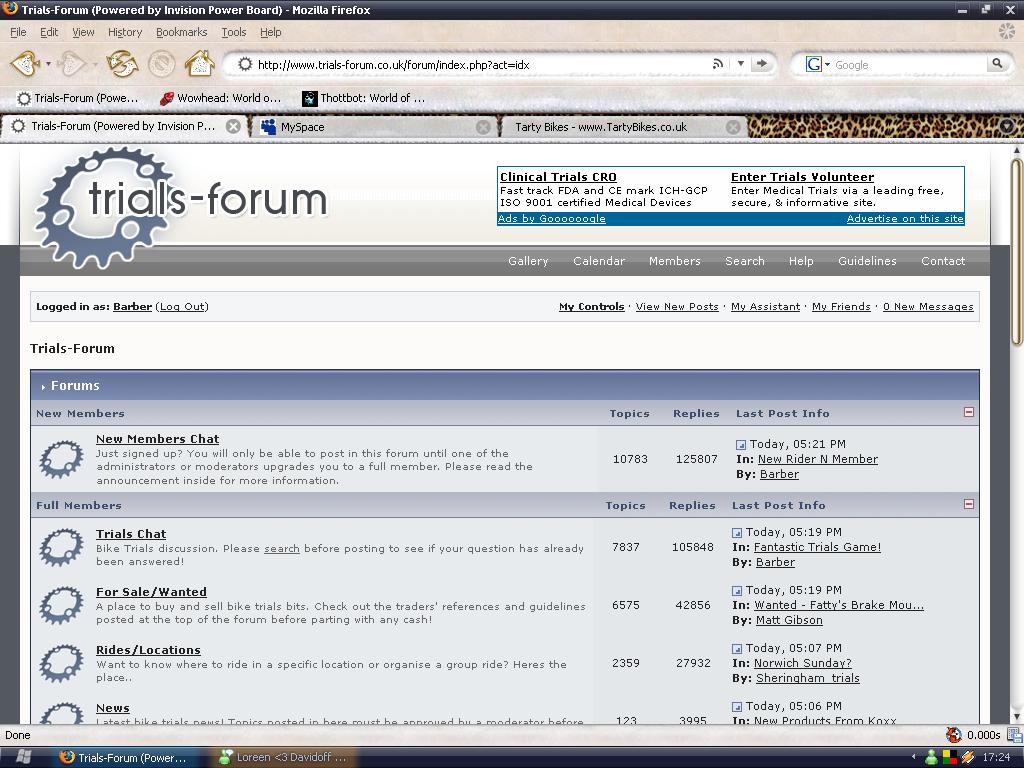Click the taskbar clock showing 17:24
The image size is (1024, 768).
click(x=997, y=758)
